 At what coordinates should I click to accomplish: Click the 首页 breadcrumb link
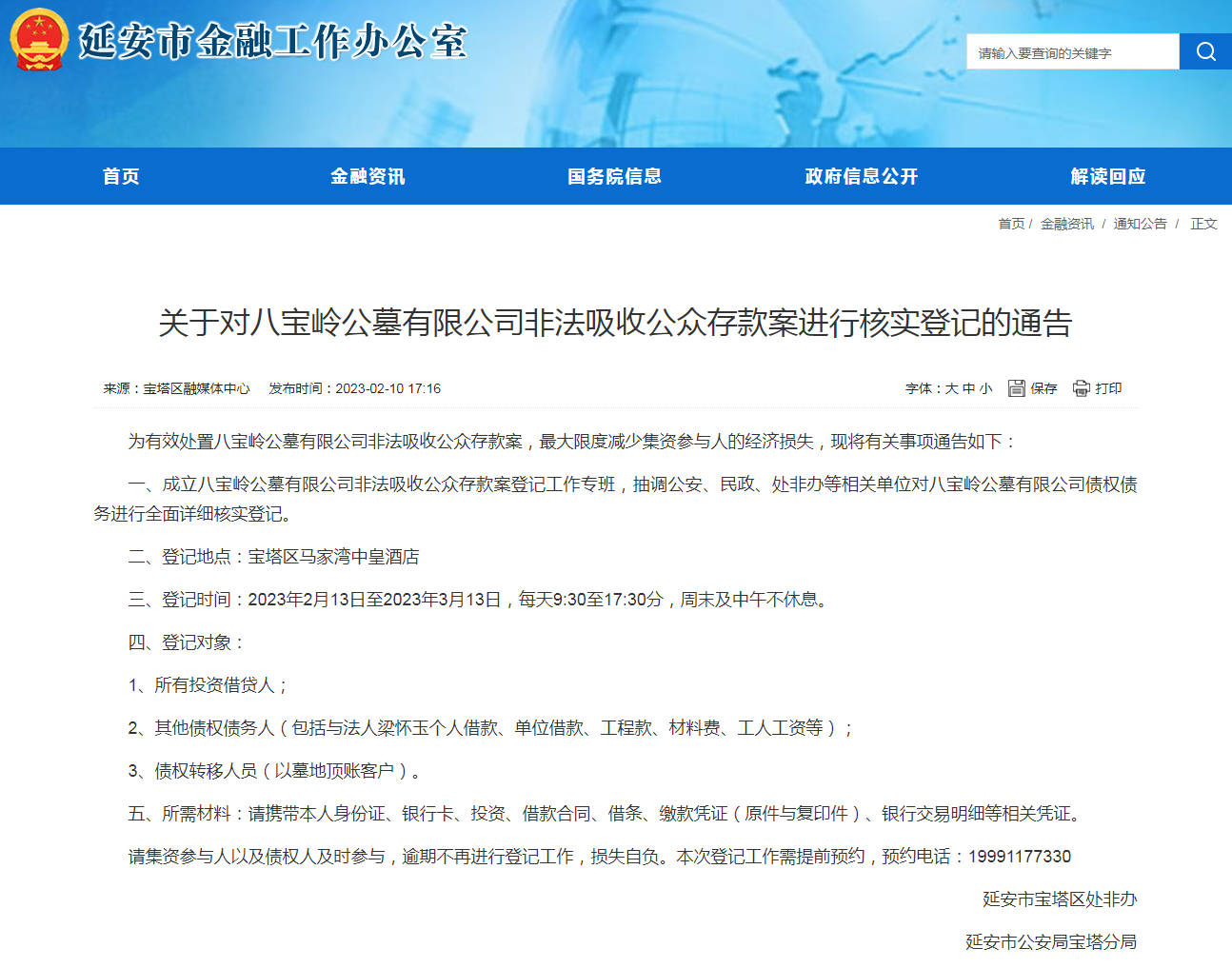point(1011,224)
